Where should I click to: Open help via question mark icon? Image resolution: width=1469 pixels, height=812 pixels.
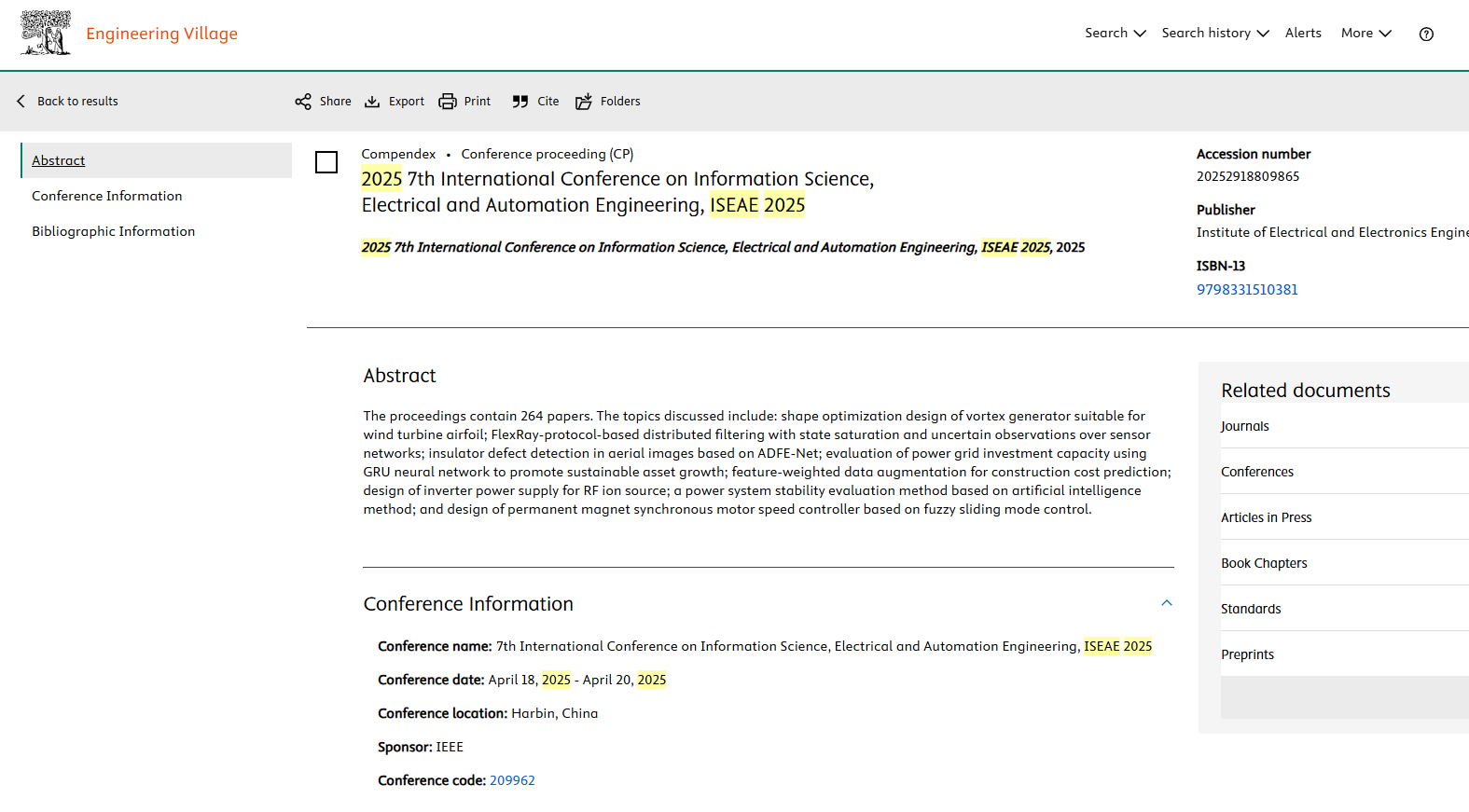(x=1426, y=34)
